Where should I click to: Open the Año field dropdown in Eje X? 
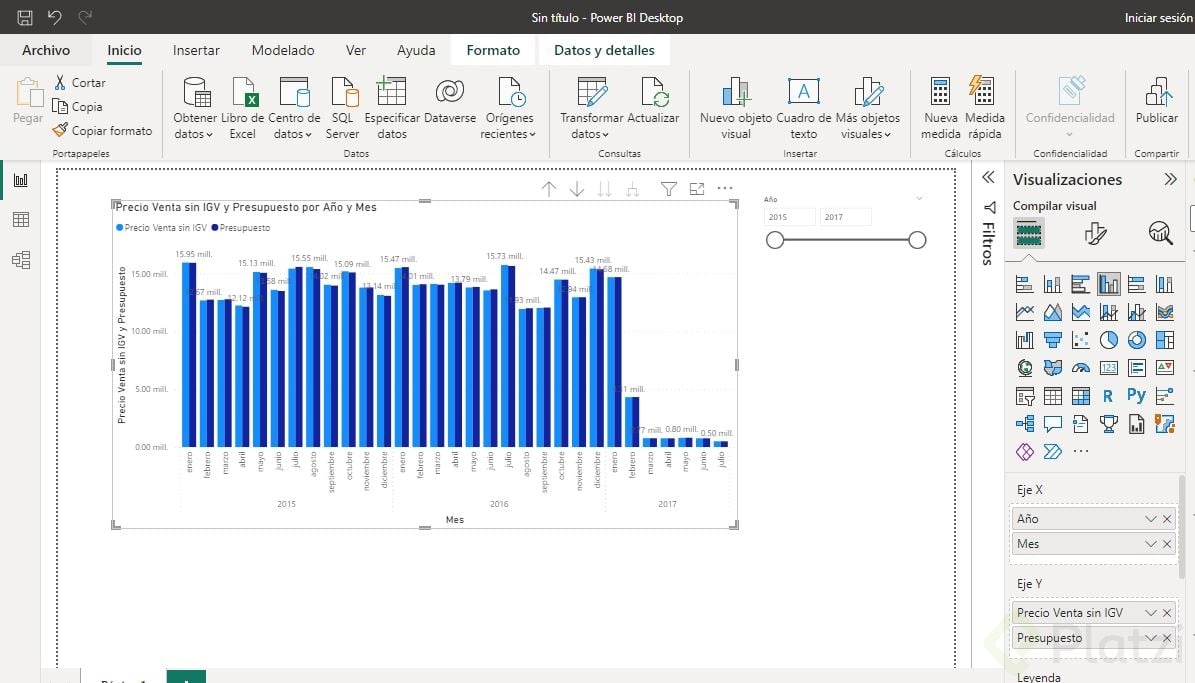tap(1150, 519)
